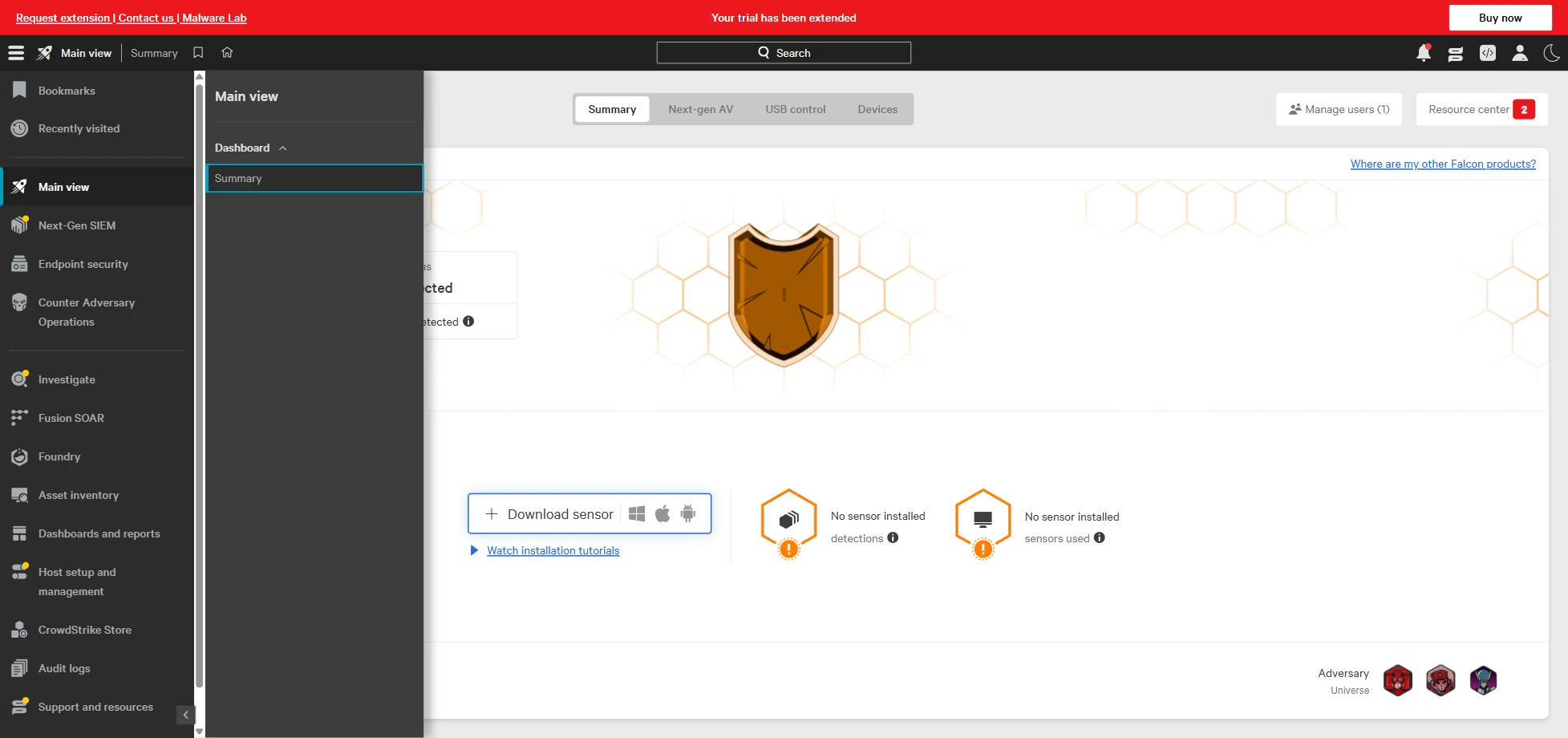
Task: Click the home icon in the breadcrumb
Action: pyautogui.click(x=227, y=53)
